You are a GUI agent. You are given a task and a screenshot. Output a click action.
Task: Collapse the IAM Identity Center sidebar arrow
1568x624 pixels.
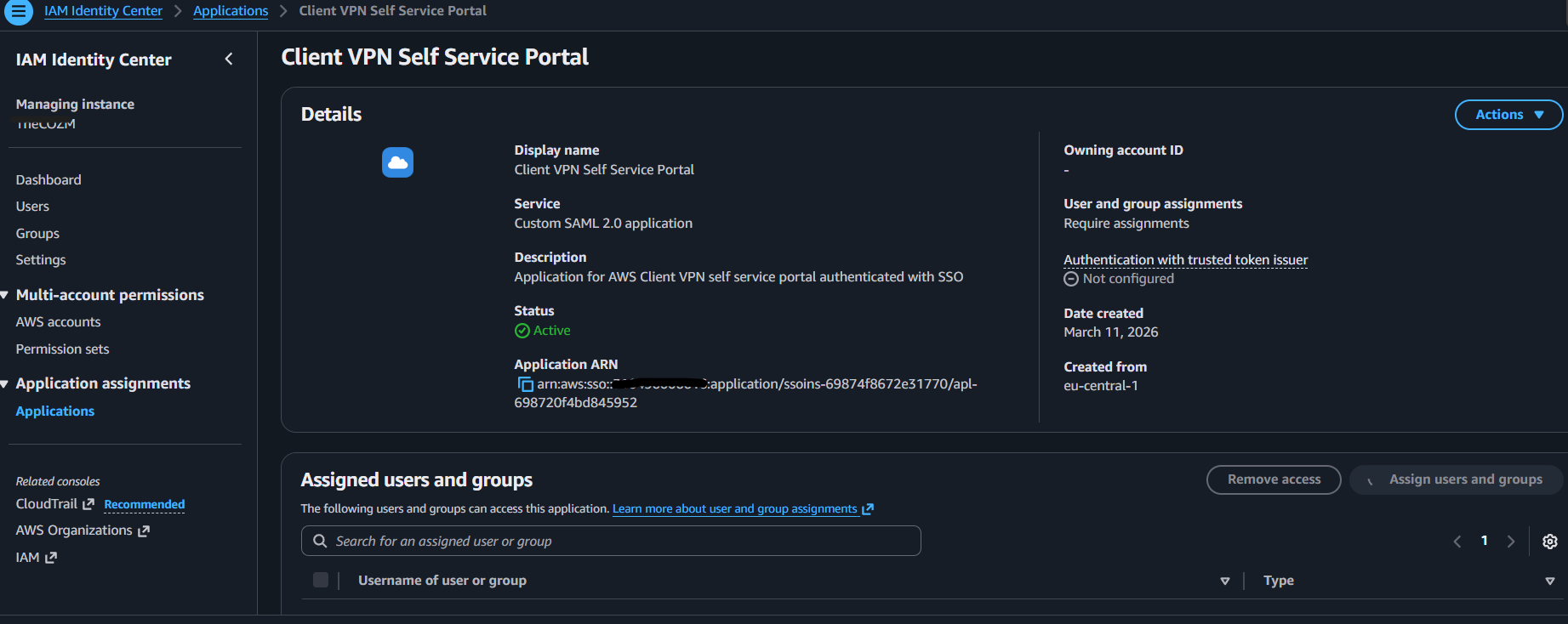tap(229, 59)
